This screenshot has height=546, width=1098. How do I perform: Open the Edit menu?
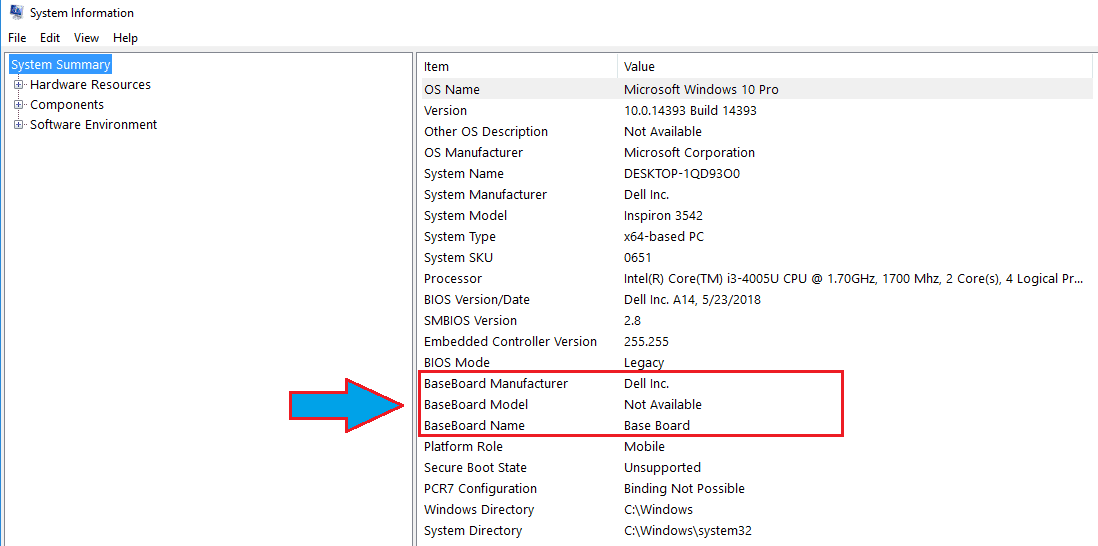(x=50, y=38)
